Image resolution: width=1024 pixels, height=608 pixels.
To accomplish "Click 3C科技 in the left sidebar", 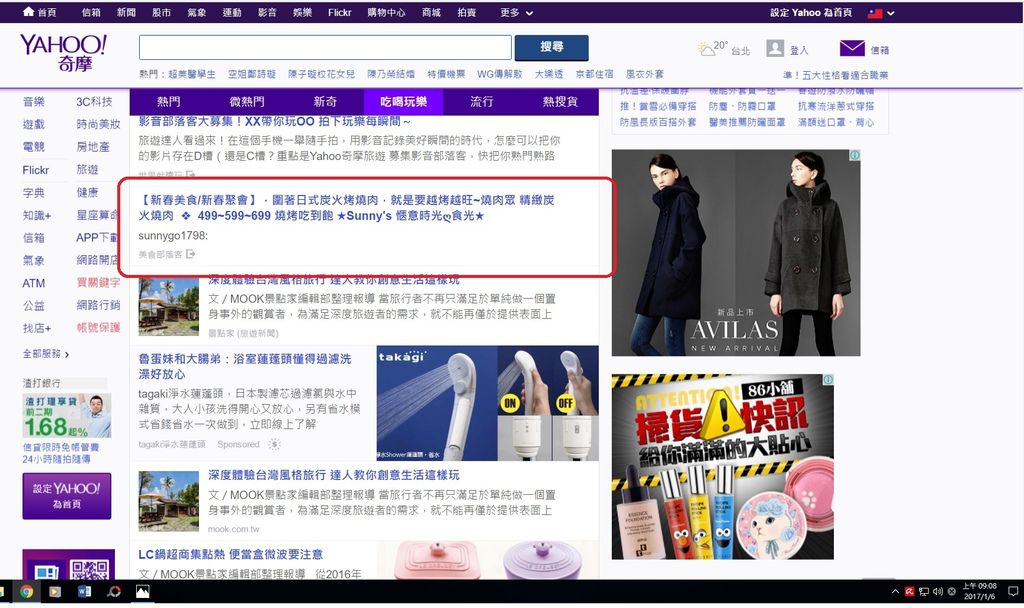I will tap(94, 102).
